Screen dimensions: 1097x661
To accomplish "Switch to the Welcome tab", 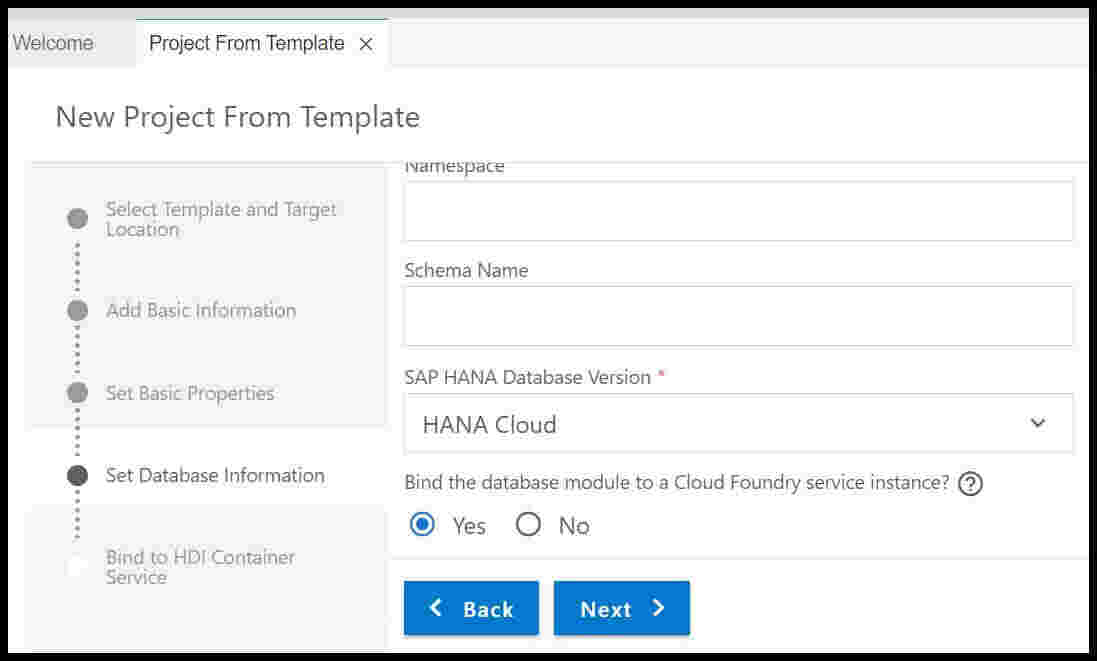I will click(55, 43).
